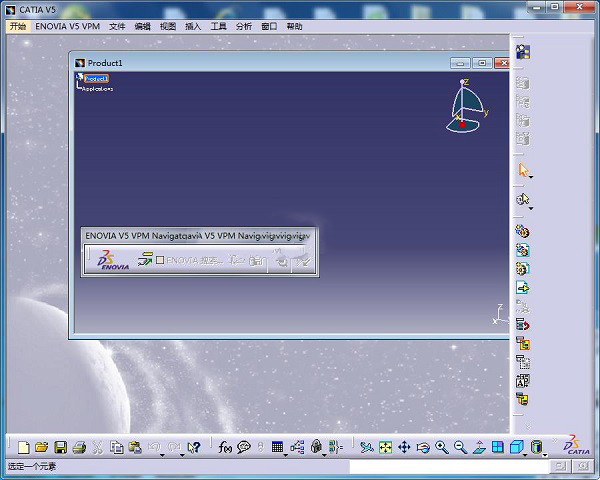Viewport: 600px width, 480px height.
Task: Cut with the scissors icon
Action: [98, 447]
